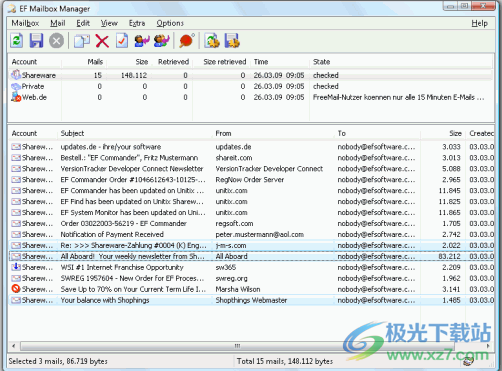Select the Shareware account row
502x371 pixels.
tap(251, 75)
